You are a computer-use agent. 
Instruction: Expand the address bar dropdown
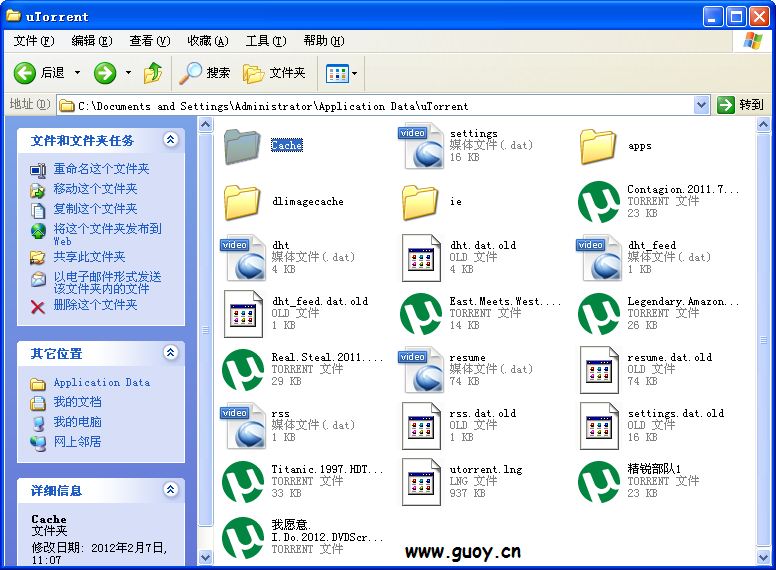701,105
